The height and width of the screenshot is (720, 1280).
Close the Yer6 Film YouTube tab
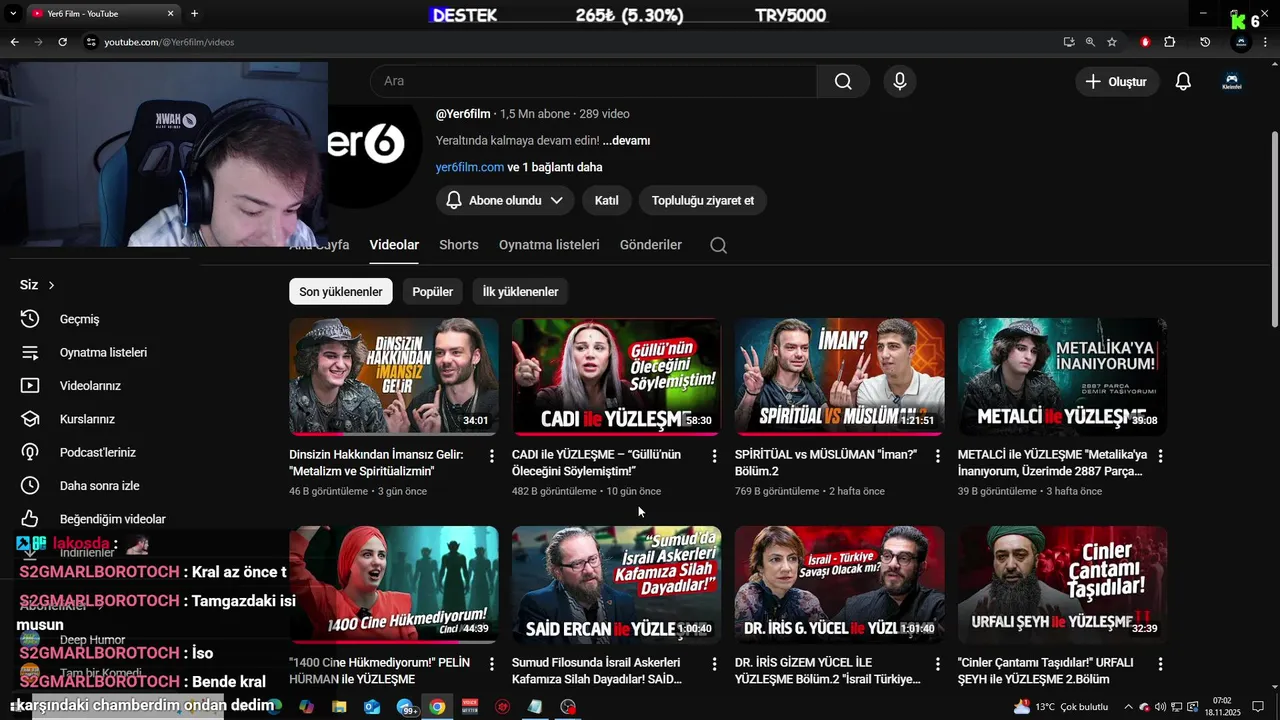(170, 13)
